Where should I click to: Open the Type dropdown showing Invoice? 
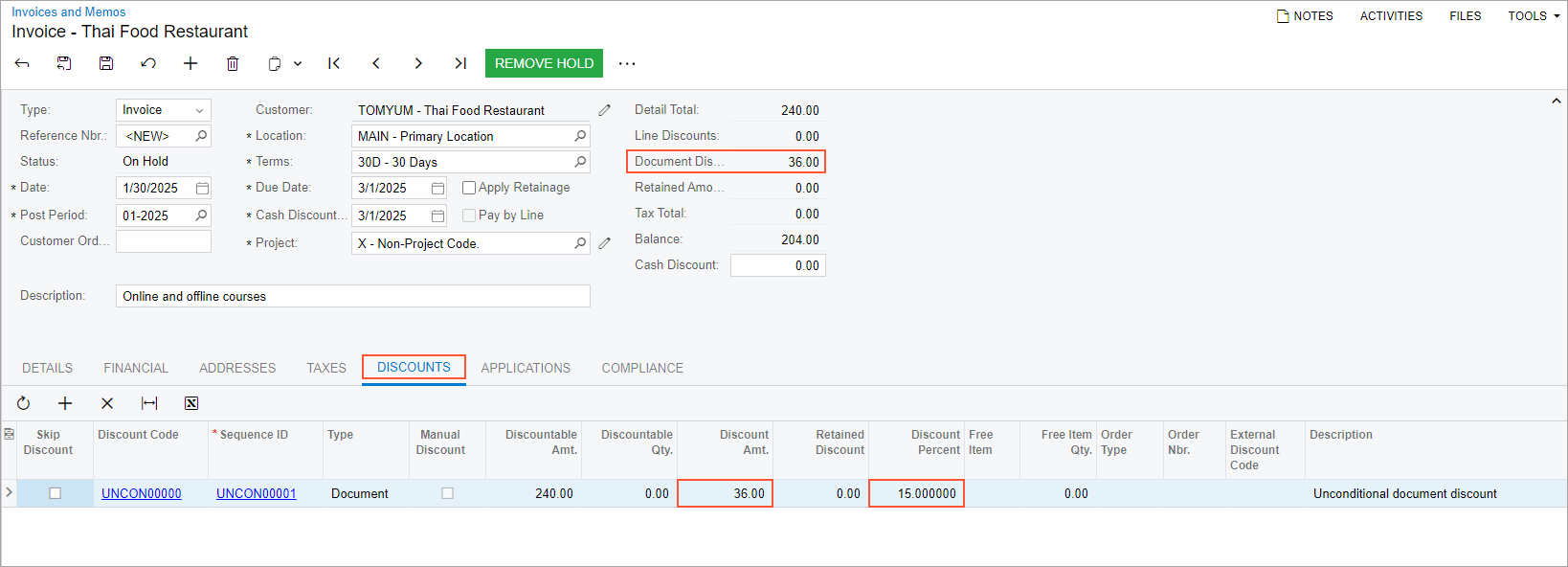click(163, 110)
